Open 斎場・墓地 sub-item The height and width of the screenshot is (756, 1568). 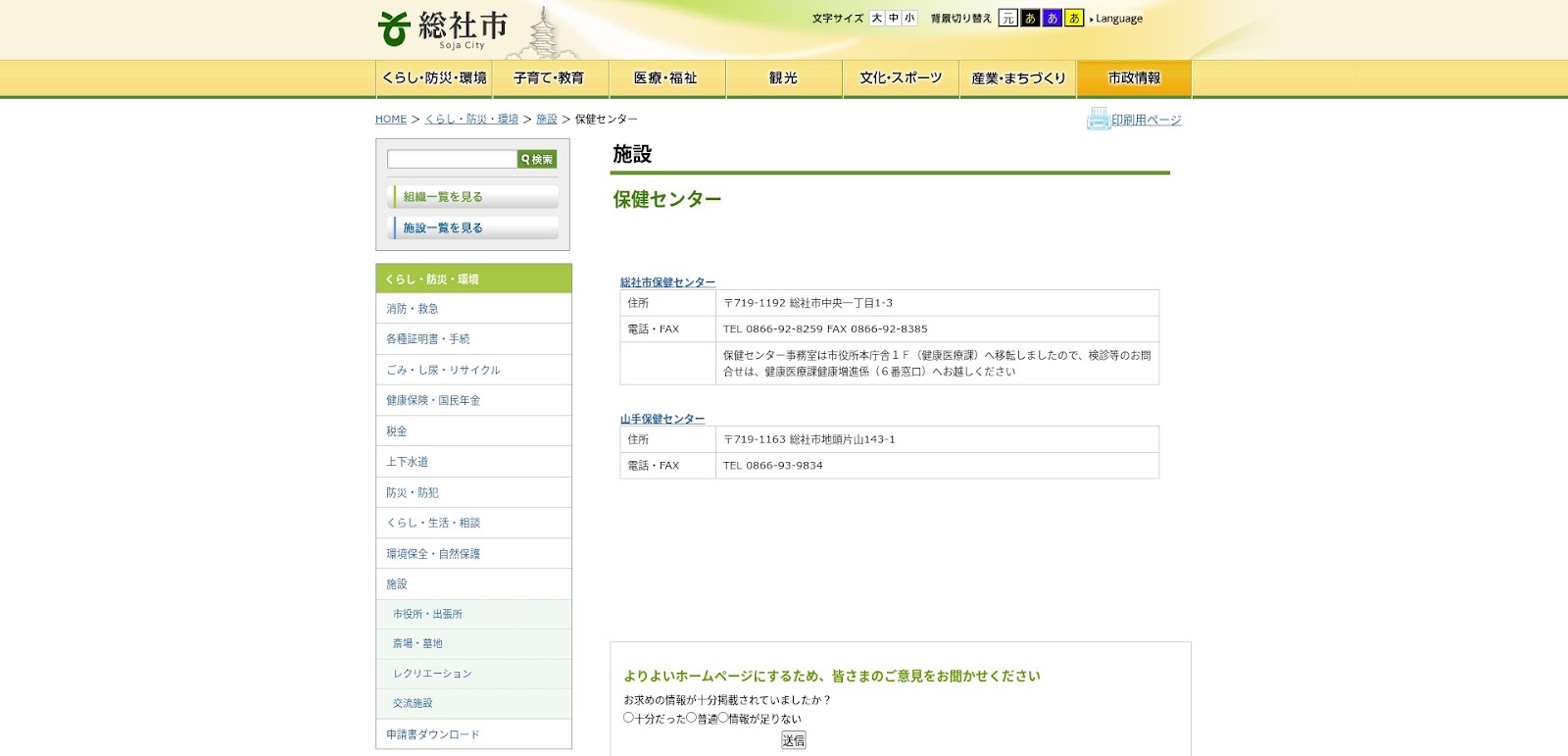473,644
